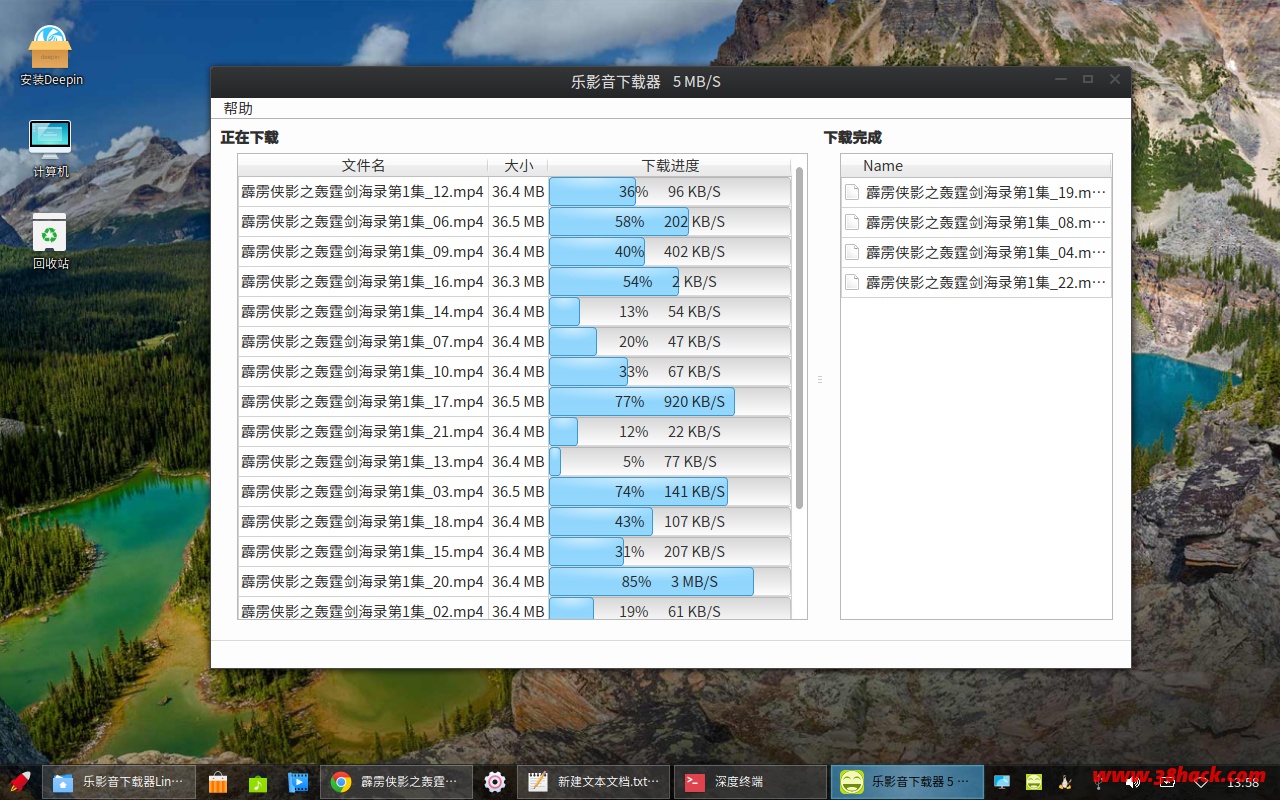Click the 13:58 clock in the tray
The image size is (1280, 800).
tap(1243, 782)
